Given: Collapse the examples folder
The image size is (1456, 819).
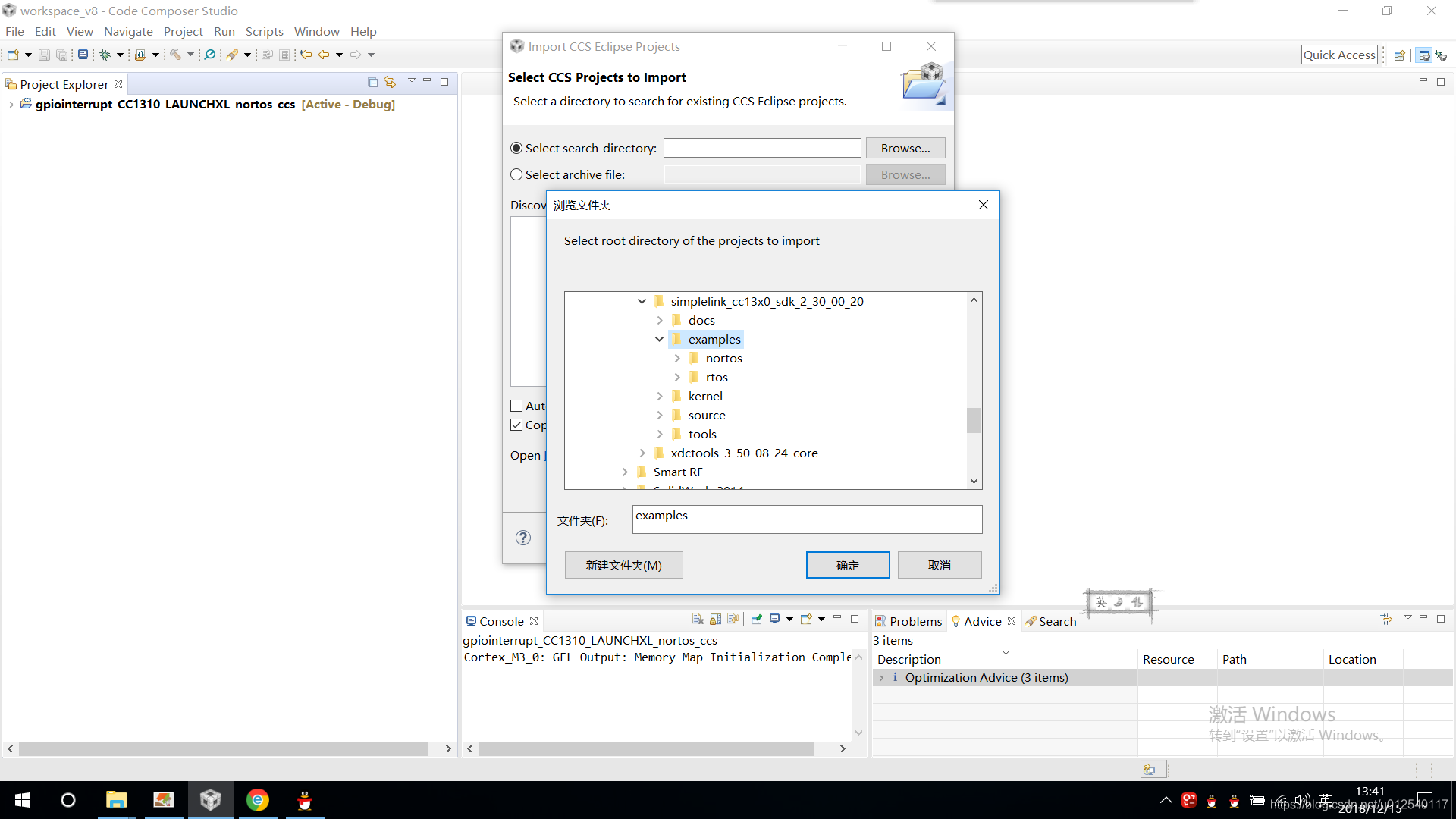Looking at the screenshot, I should 659,339.
